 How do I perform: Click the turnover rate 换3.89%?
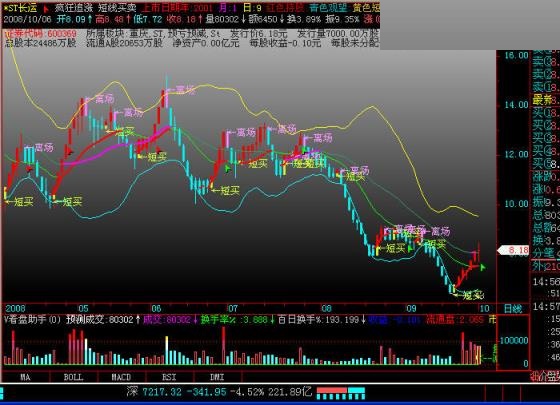(304, 19)
